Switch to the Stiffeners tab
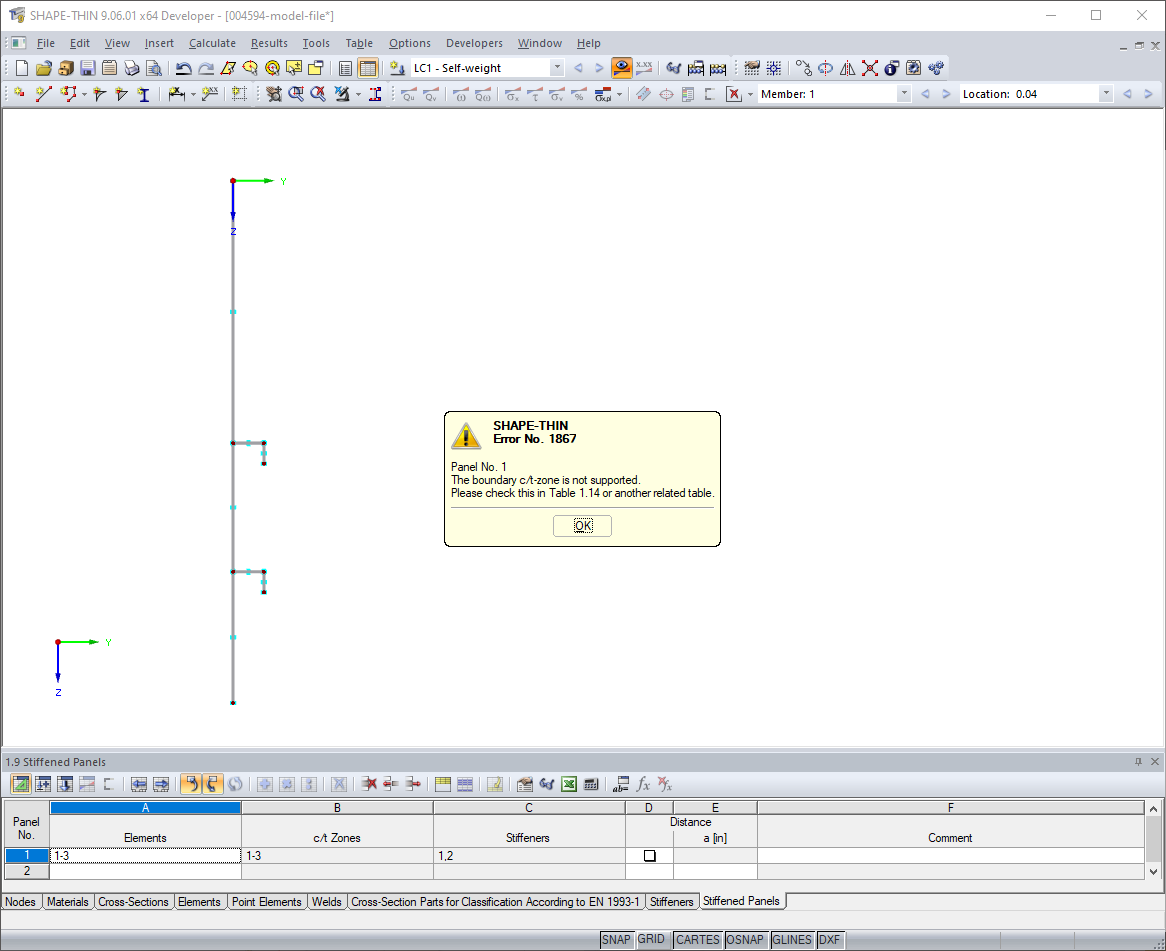Image resolution: width=1166 pixels, height=951 pixels. [671, 902]
